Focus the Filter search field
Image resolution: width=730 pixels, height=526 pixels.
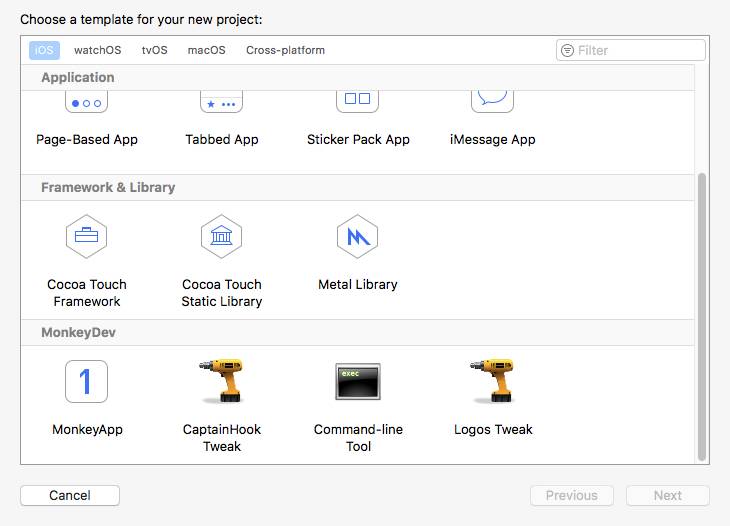630,50
